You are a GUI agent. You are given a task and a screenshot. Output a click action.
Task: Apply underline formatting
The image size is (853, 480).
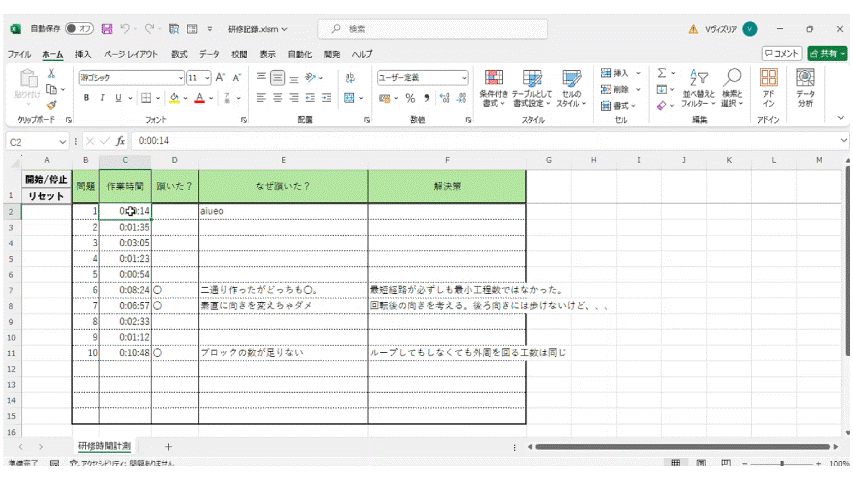(x=118, y=98)
